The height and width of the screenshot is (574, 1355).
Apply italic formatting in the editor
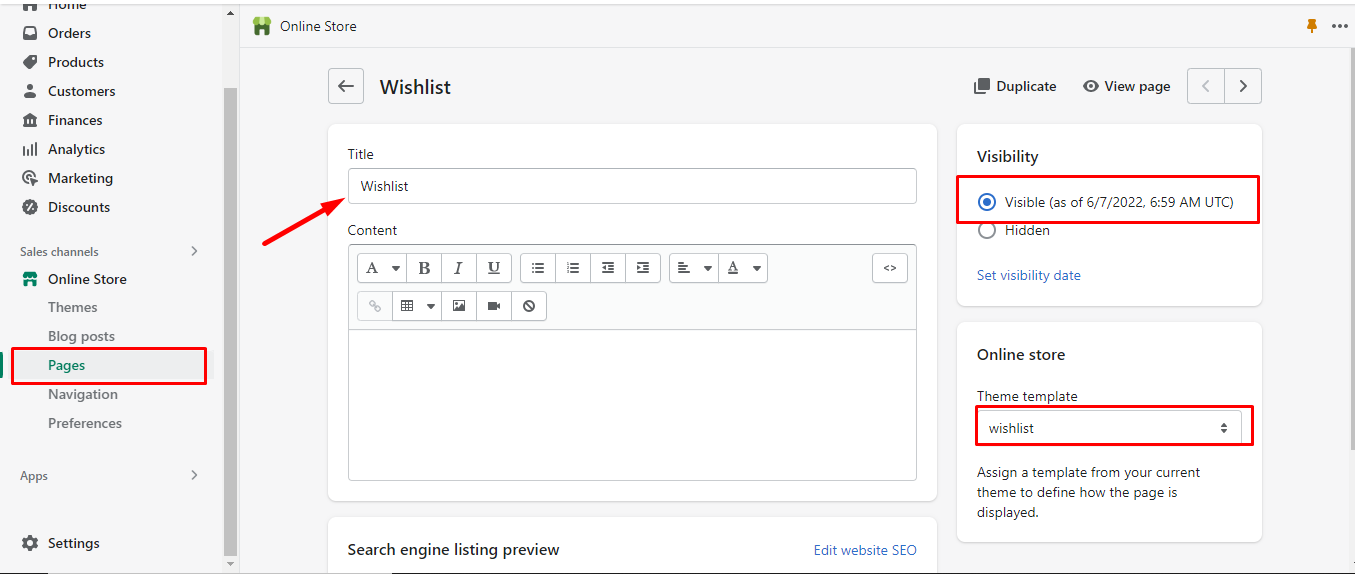click(x=458, y=268)
